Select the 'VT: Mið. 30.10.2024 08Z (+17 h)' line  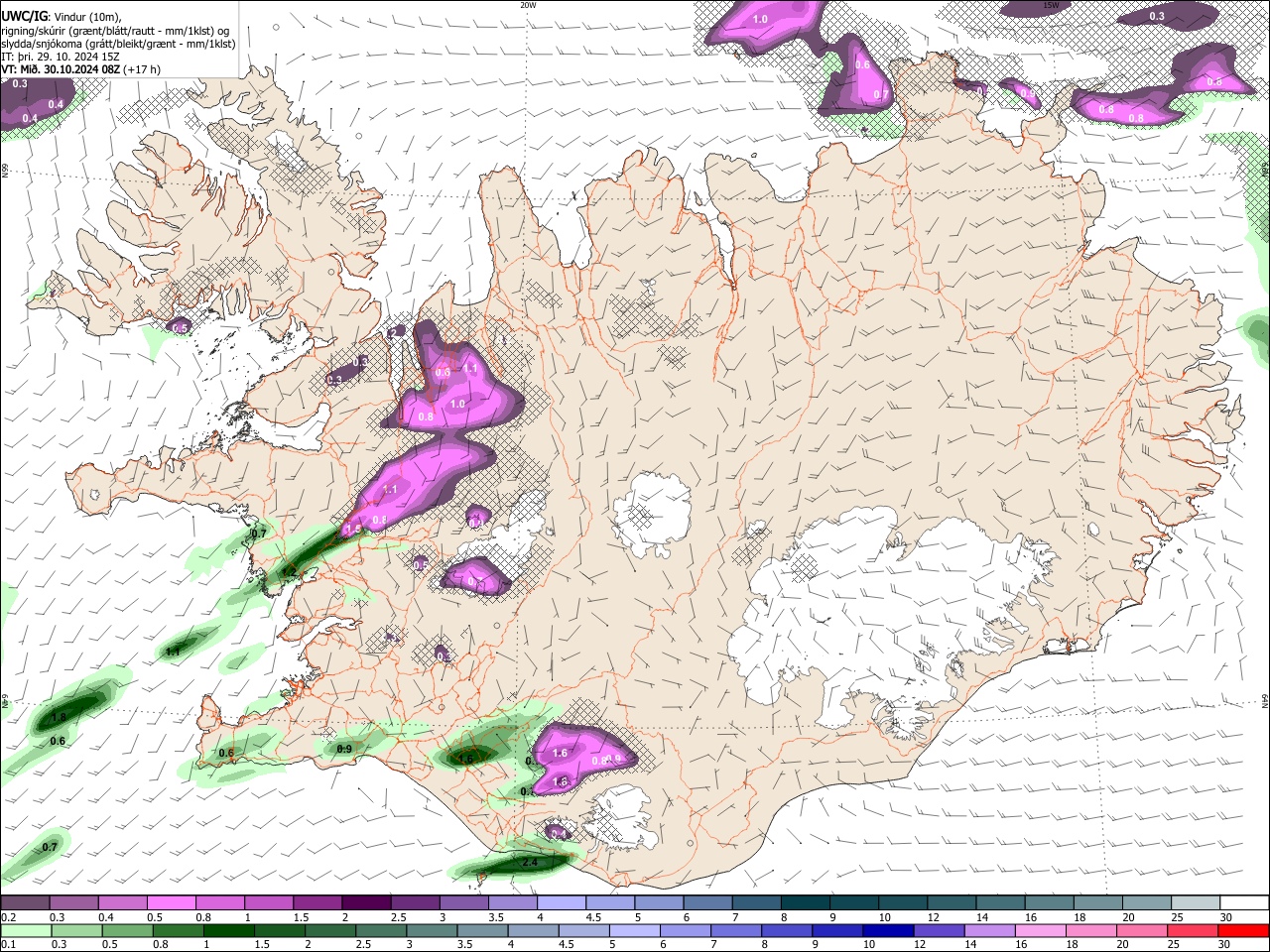click(81, 70)
